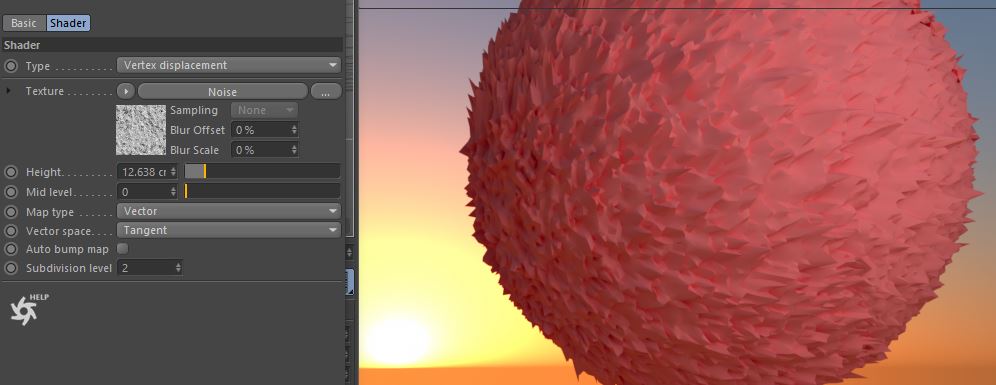Click the Shader section header
Screen dimensions: 996x385
[172, 45]
